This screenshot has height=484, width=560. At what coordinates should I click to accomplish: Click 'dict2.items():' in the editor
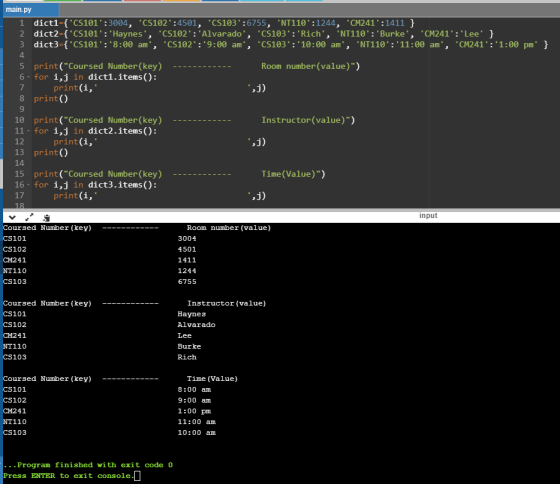122,131
